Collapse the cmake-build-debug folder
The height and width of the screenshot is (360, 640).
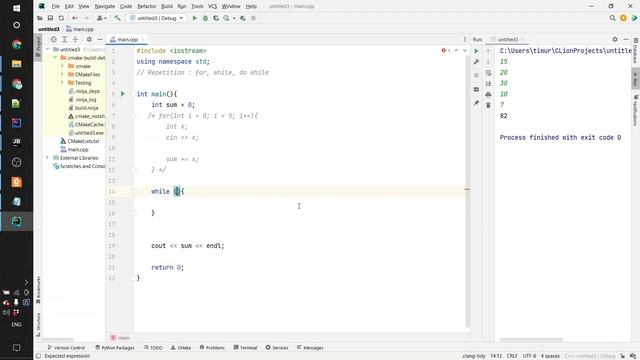click(55, 58)
